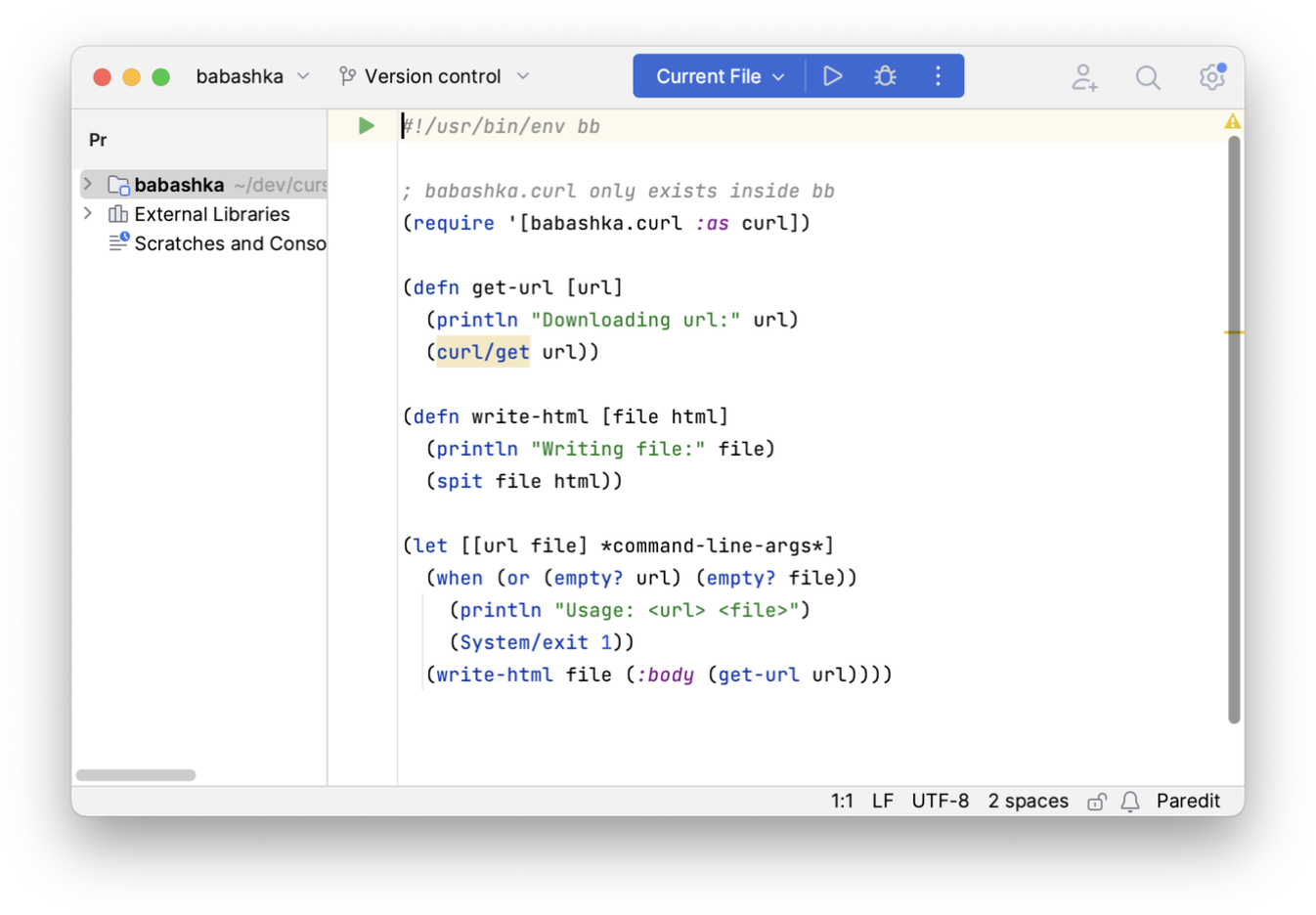Screen dimensions: 1316x915
Task: Open Current File run configuration dropdown
Action: click(x=721, y=76)
